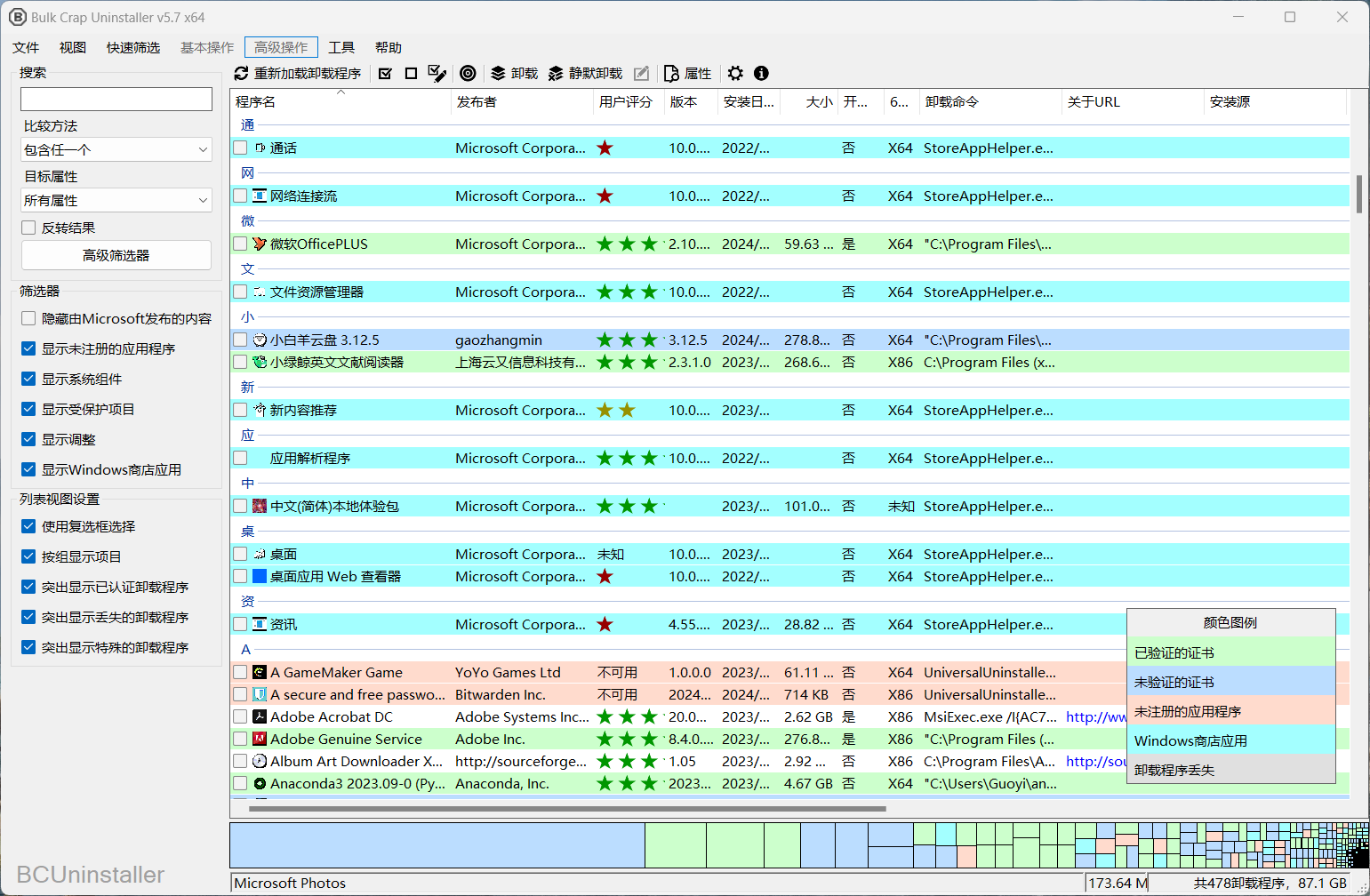Click the 已验证的证书 green legend swatch

click(1230, 652)
